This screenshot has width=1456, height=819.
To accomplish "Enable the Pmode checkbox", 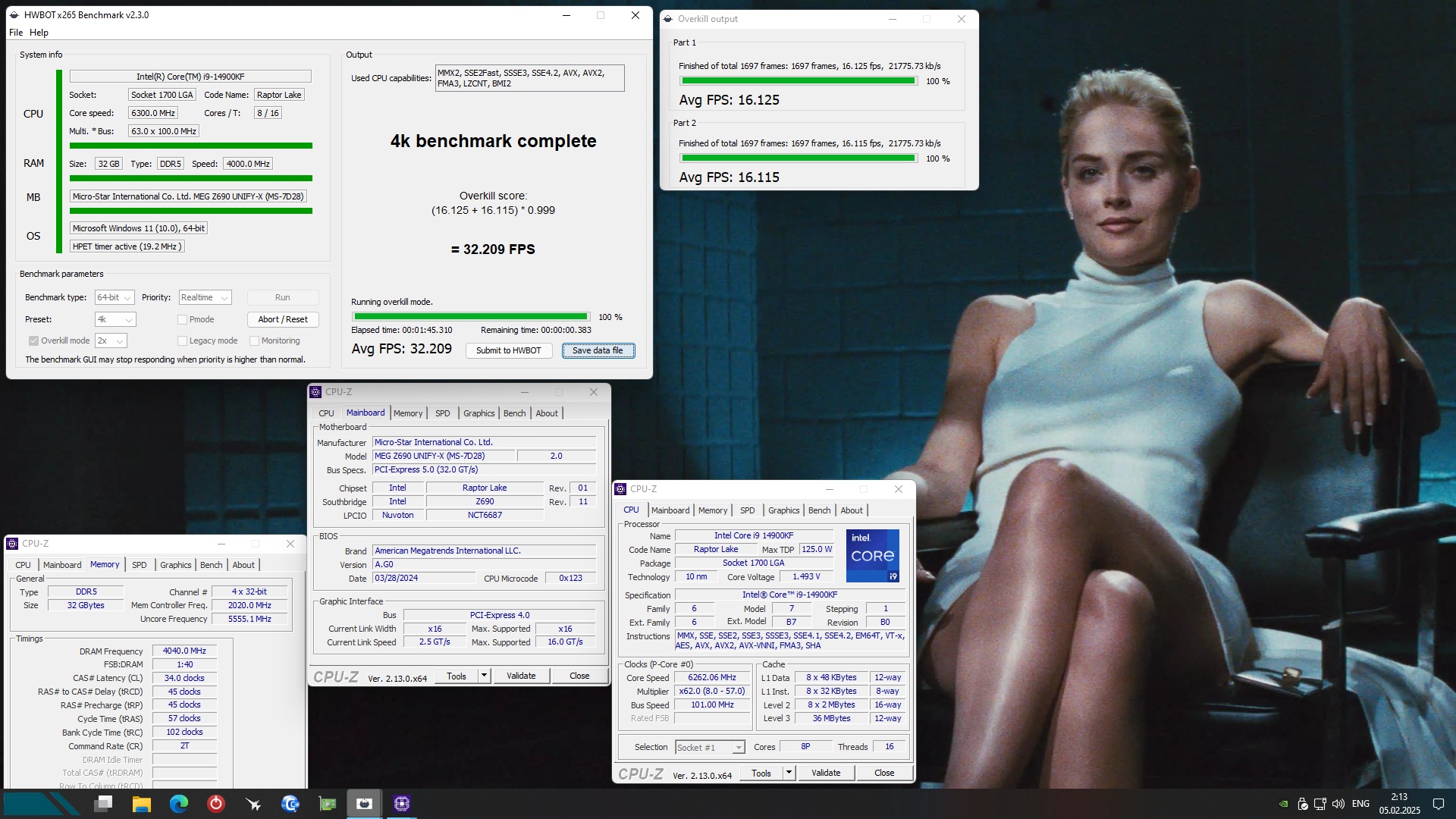I will (x=182, y=319).
